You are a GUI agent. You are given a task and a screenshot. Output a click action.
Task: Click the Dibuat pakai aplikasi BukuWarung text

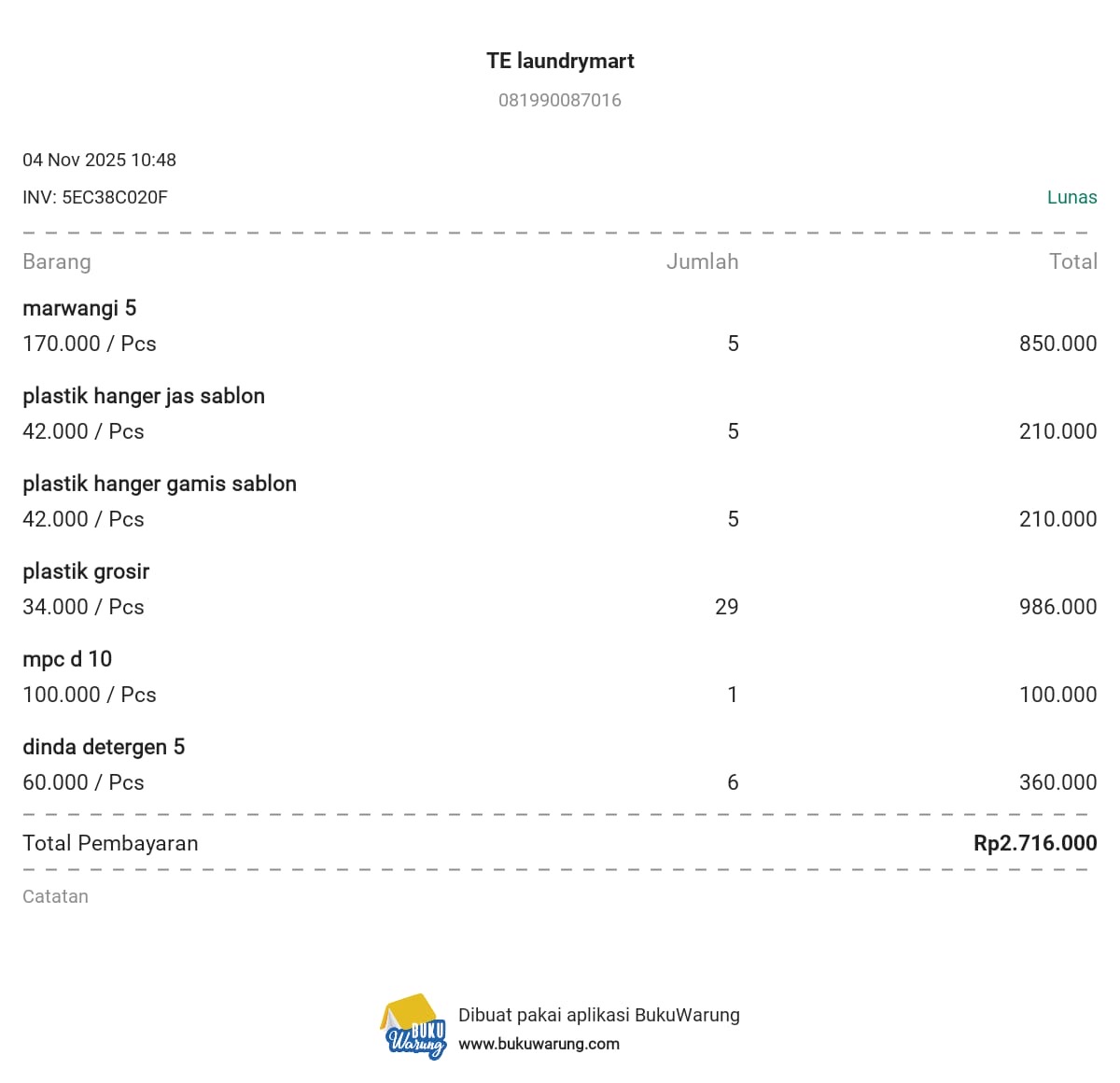coord(598,1015)
